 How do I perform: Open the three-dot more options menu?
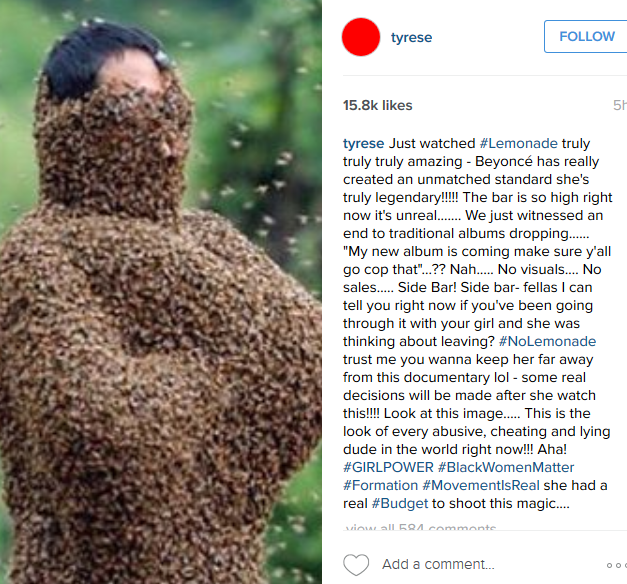pos(617,565)
